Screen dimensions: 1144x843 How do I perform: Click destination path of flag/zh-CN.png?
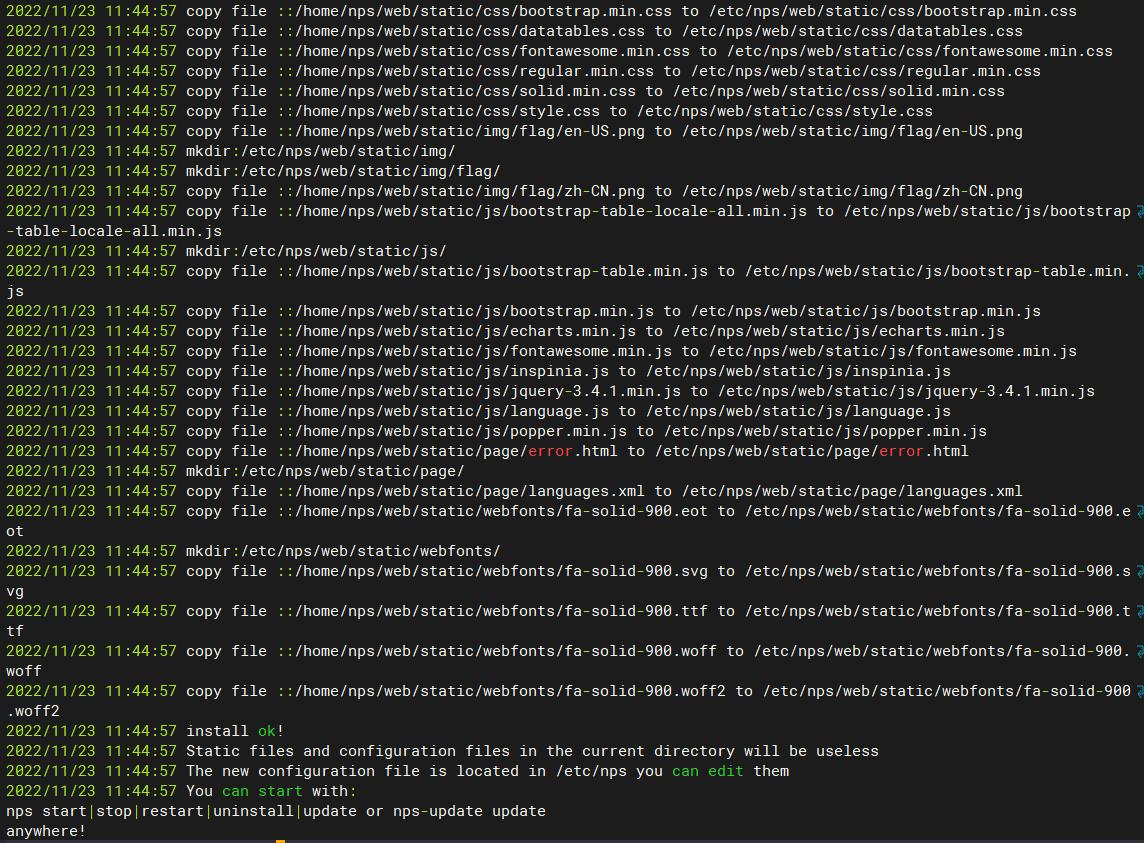[851, 191]
